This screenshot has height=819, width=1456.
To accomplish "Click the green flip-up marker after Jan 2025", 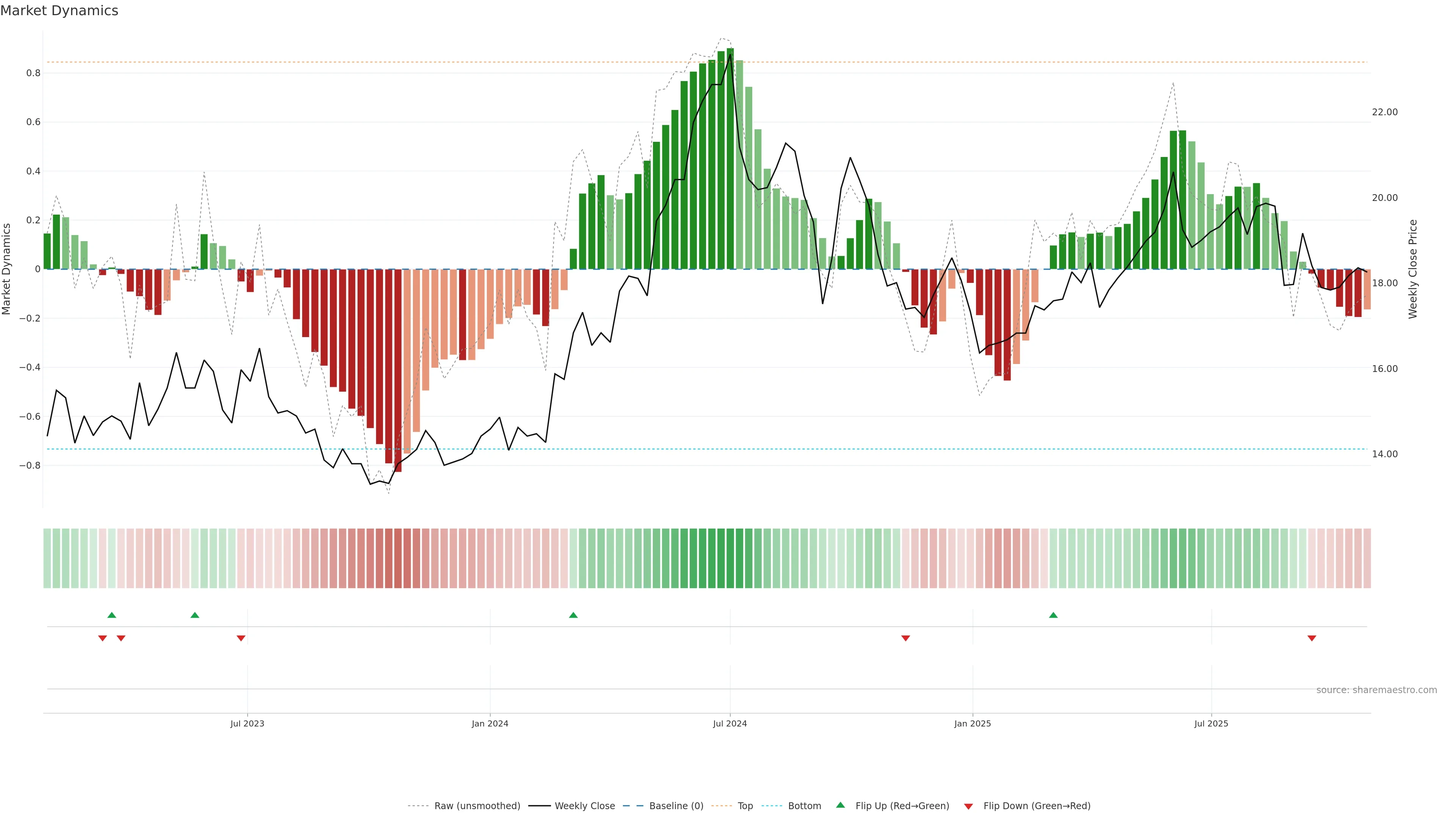I will (x=1053, y=615).
